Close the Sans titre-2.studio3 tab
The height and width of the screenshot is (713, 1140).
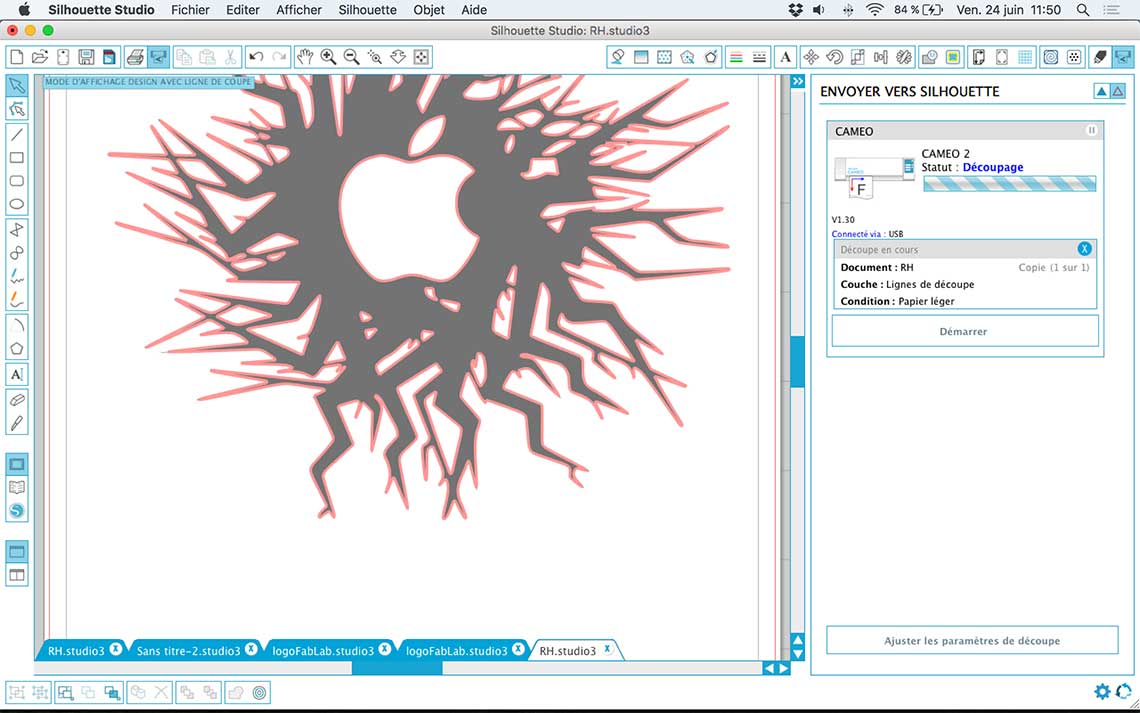point(251,649)
